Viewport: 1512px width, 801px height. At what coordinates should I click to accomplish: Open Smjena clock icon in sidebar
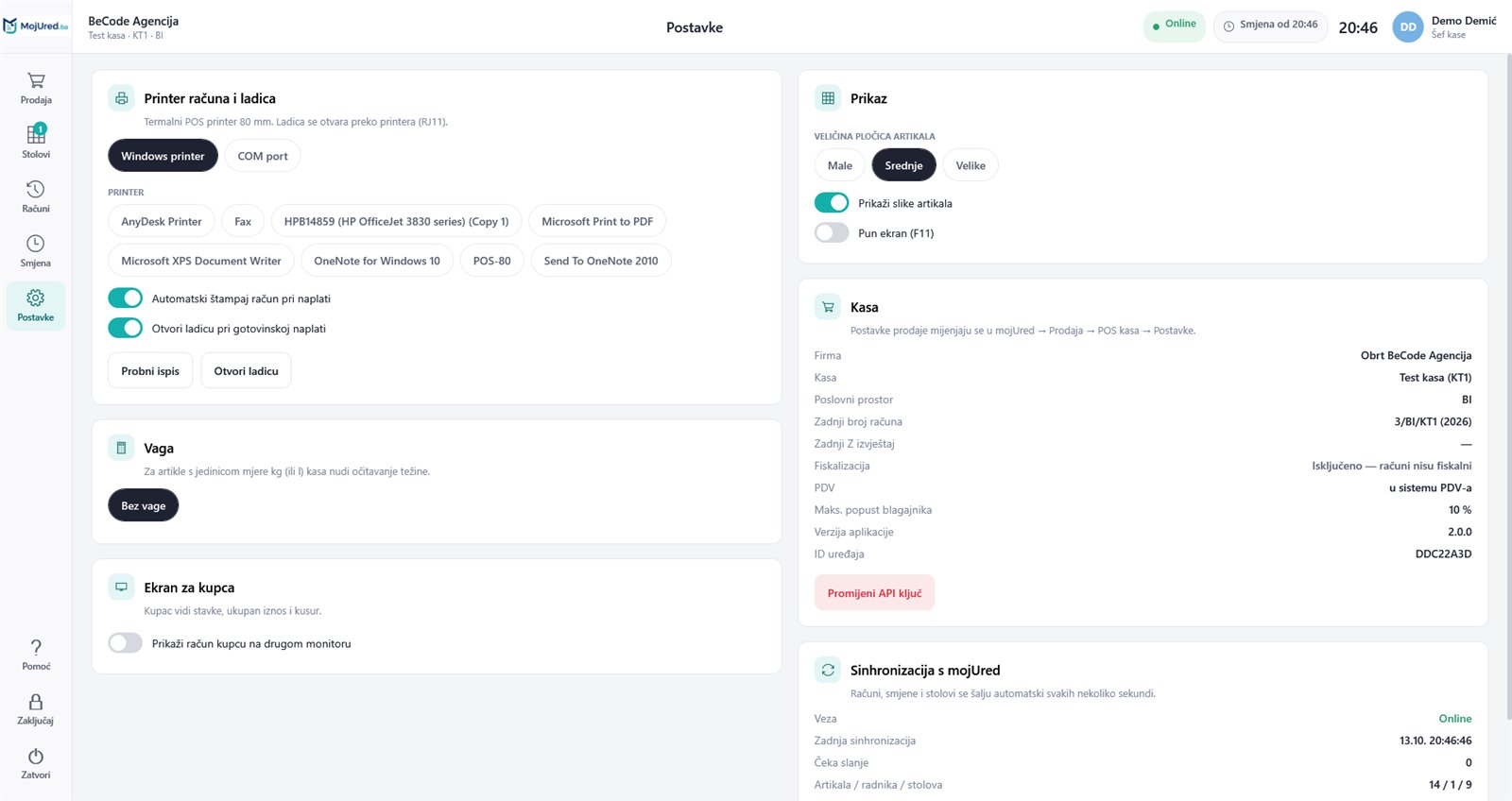point(36,244)
